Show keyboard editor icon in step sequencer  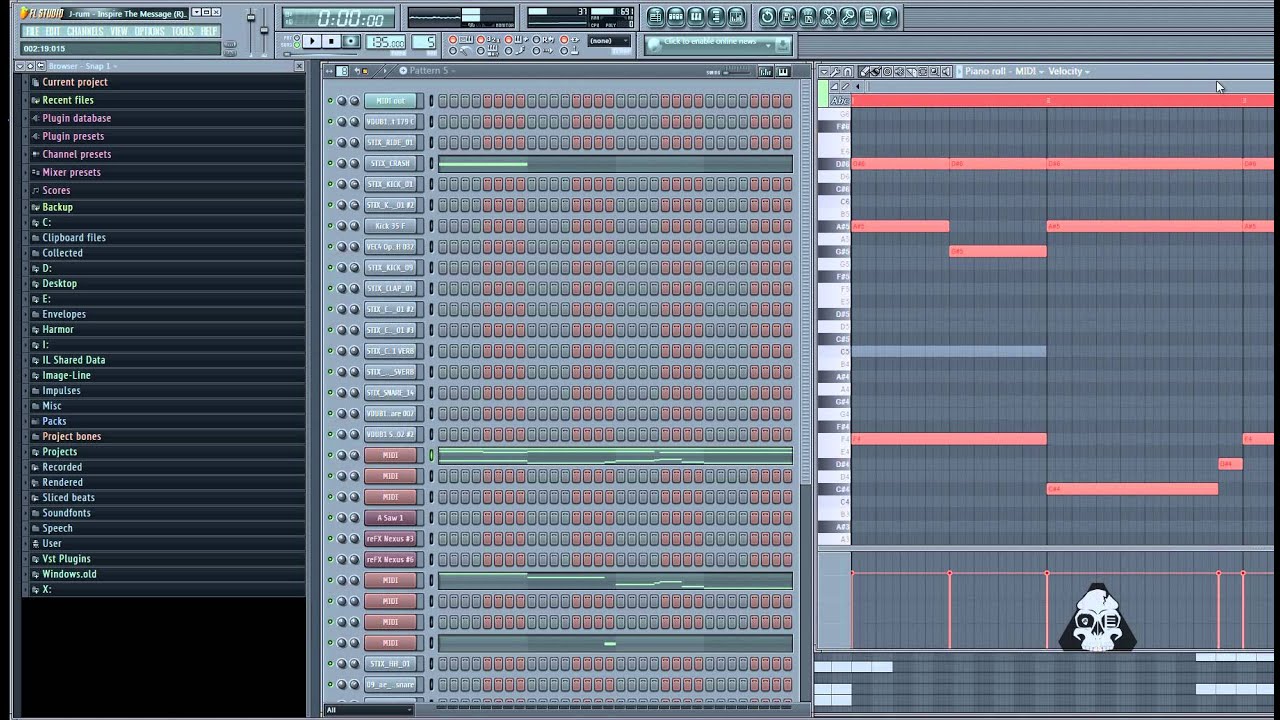(x=783, y=71)
